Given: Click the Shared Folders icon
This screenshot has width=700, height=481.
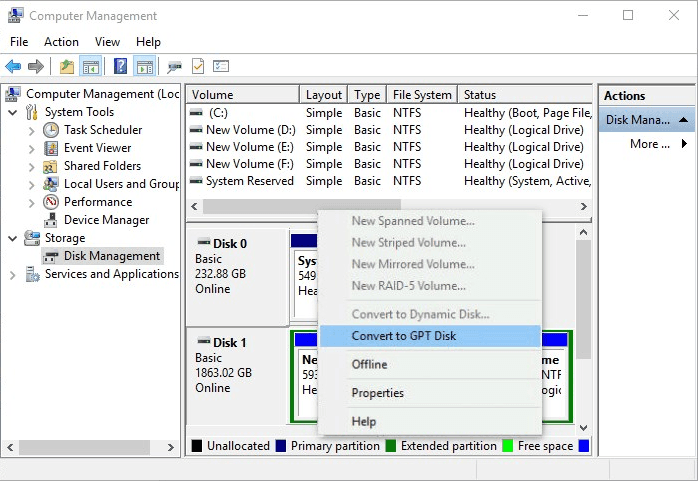Looking at the screenshot, I should click(51, 166).
